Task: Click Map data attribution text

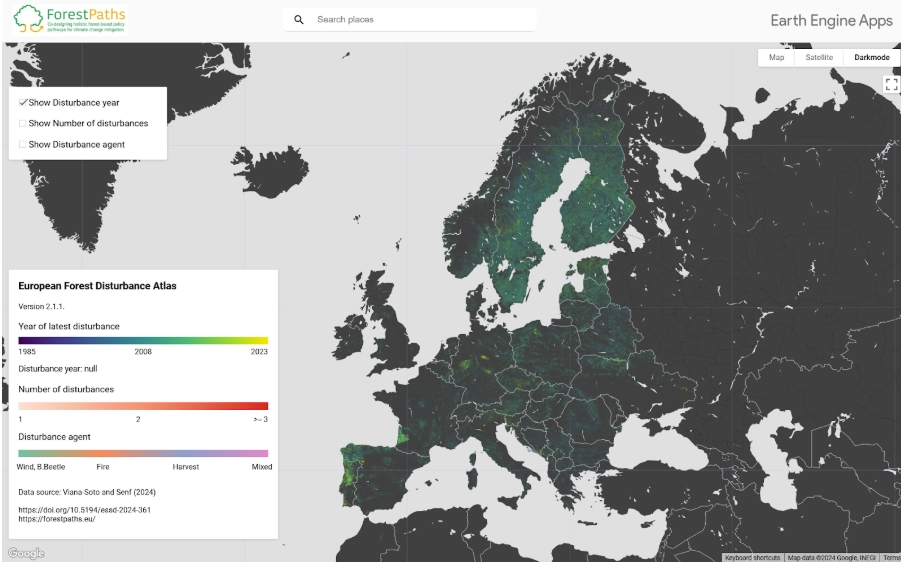Action: 831,558
